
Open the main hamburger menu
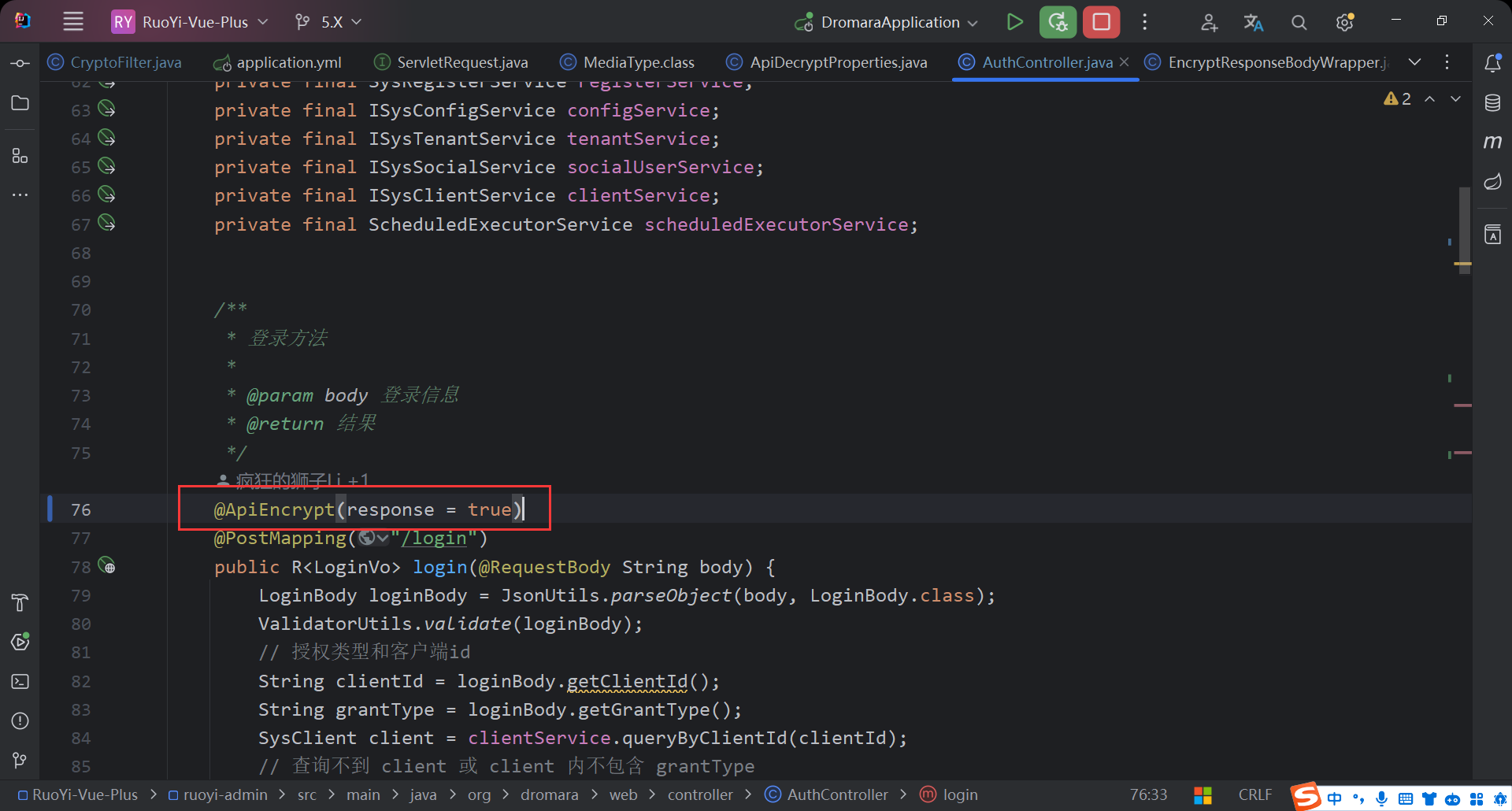click(73, 22)
